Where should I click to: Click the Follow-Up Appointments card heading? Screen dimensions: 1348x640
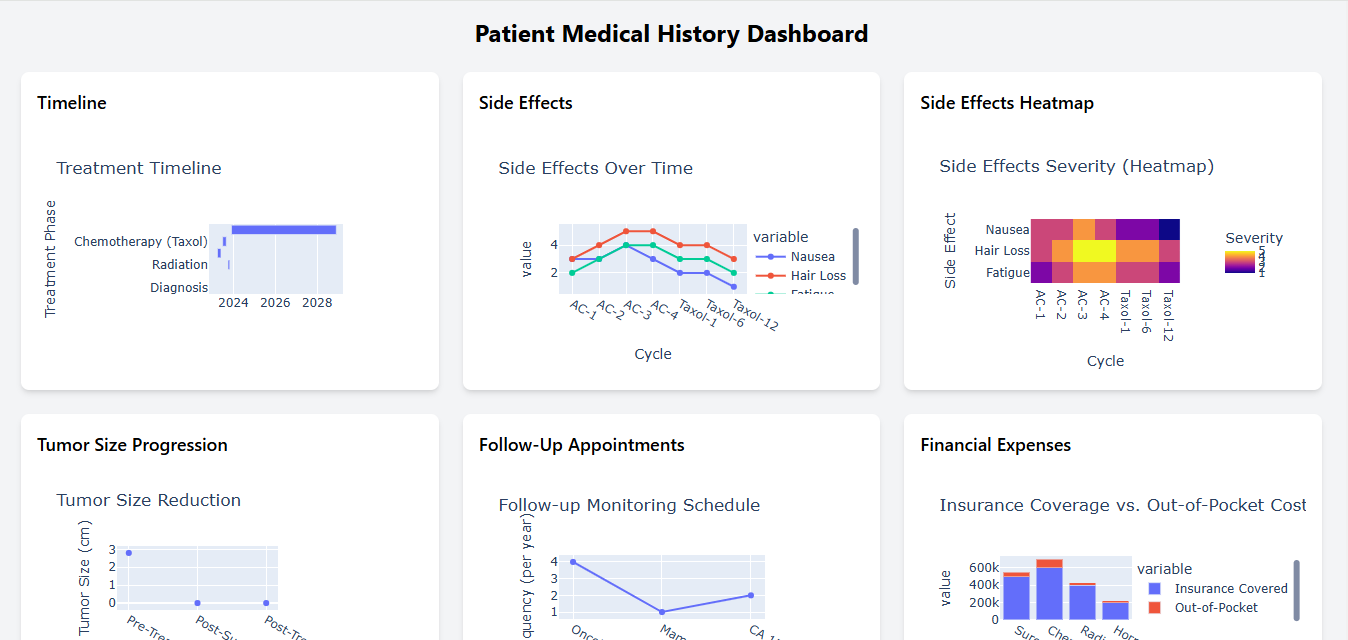581,445
